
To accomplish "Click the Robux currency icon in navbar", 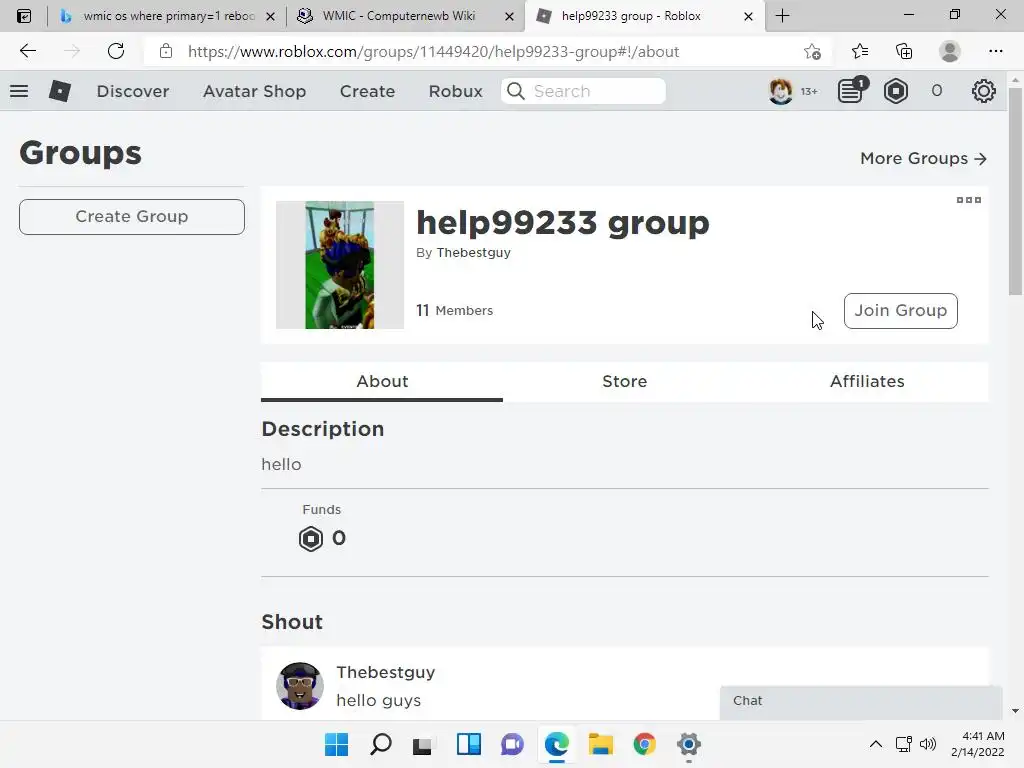I will coord(896,91).
